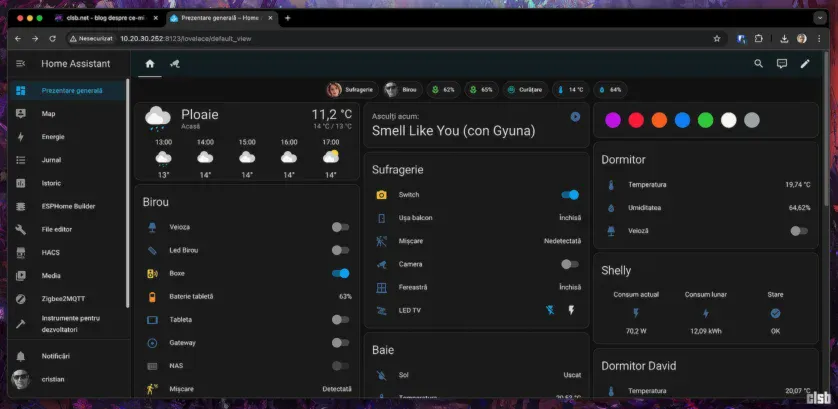Toggle the Sufragerie Camera switch
This screenshot has height=409, width=838.
tap(570, 264)
